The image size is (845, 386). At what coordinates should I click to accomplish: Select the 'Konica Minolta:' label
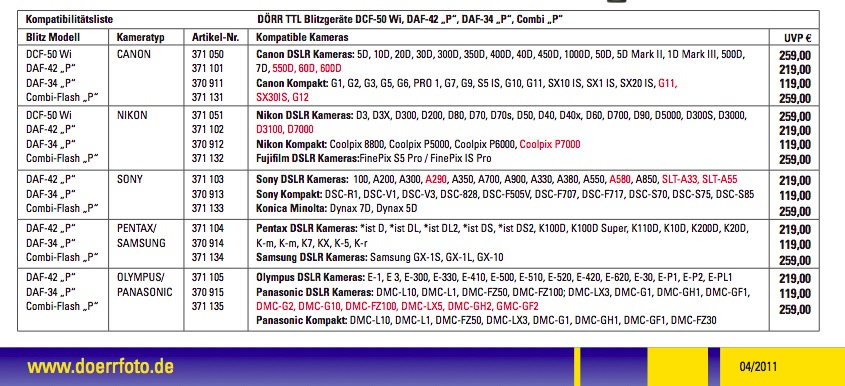coord(291,208)
